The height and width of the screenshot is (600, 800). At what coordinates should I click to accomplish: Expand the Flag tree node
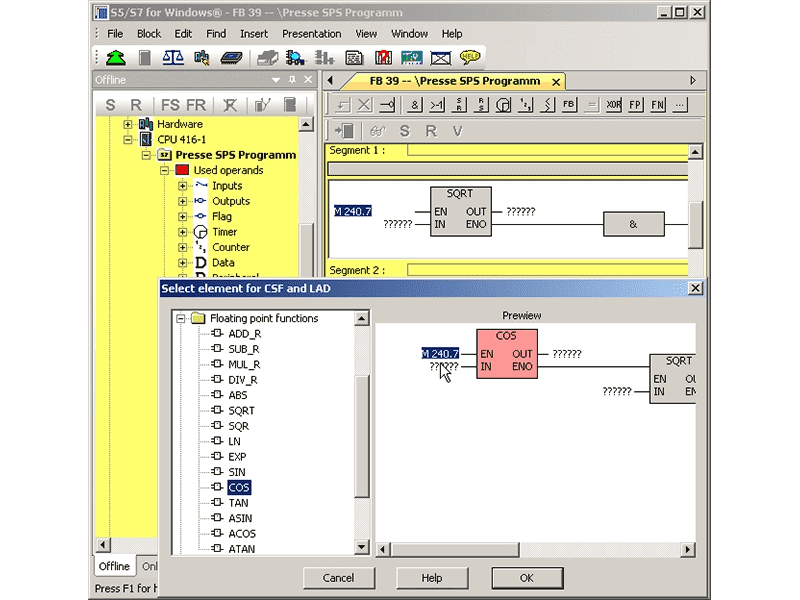pyautogui.click(x=183, y=216)
